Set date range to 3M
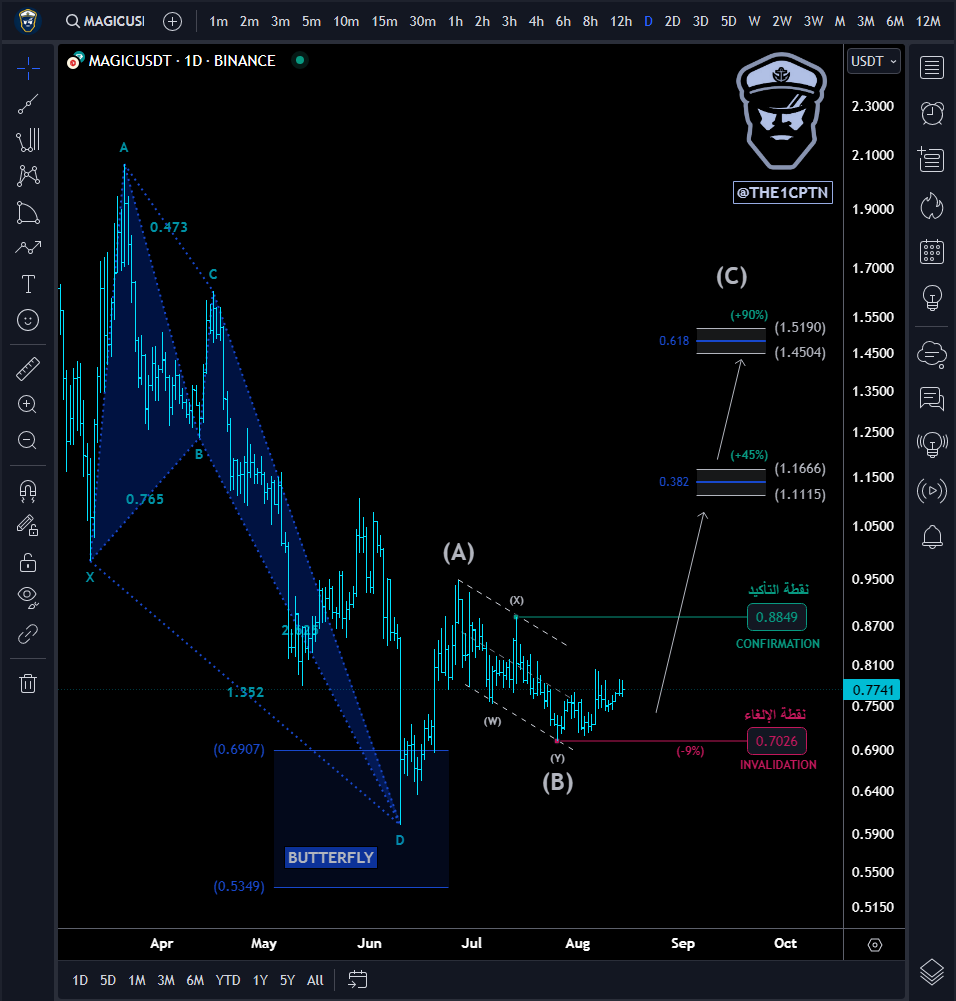The image size is (956, 1001). click(x=166, y=980)
